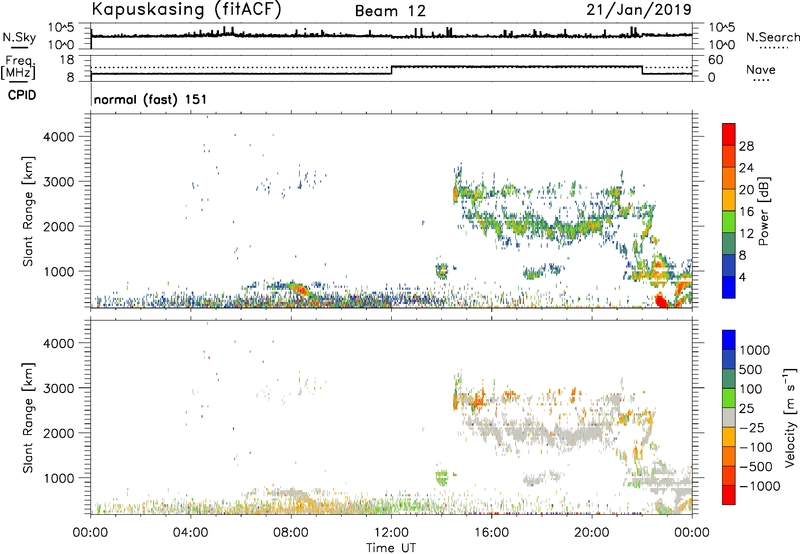Image resolution: width=800 pixels, height=554 pixels.
Task: Click the date '21/Jan/2019'
Action: coord(639,10)
